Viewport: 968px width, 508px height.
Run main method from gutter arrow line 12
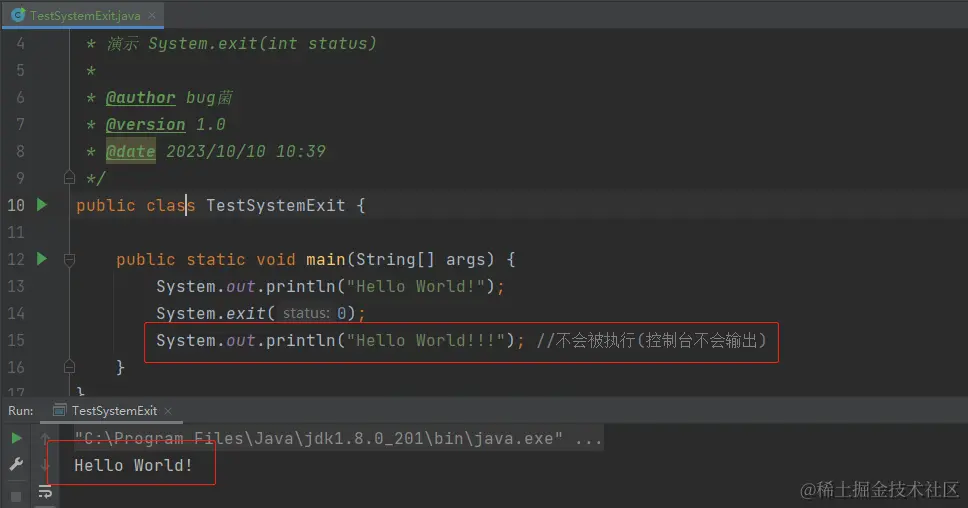click(x=41, y=259)
